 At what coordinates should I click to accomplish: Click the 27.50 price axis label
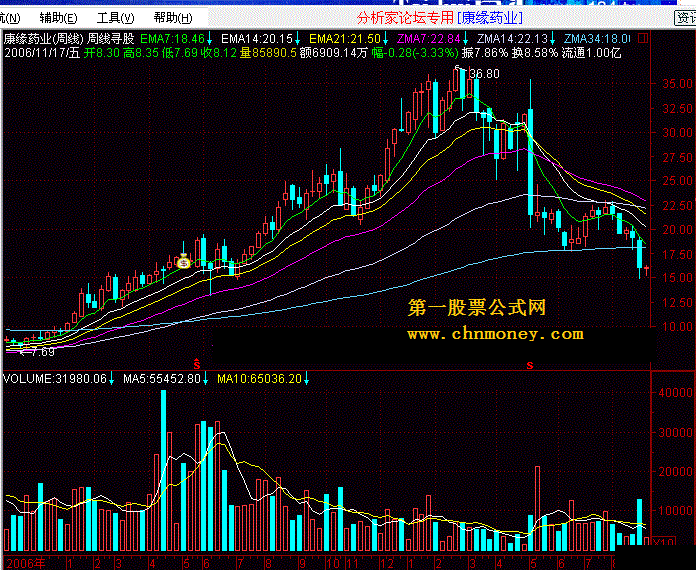tap(678, 157)
